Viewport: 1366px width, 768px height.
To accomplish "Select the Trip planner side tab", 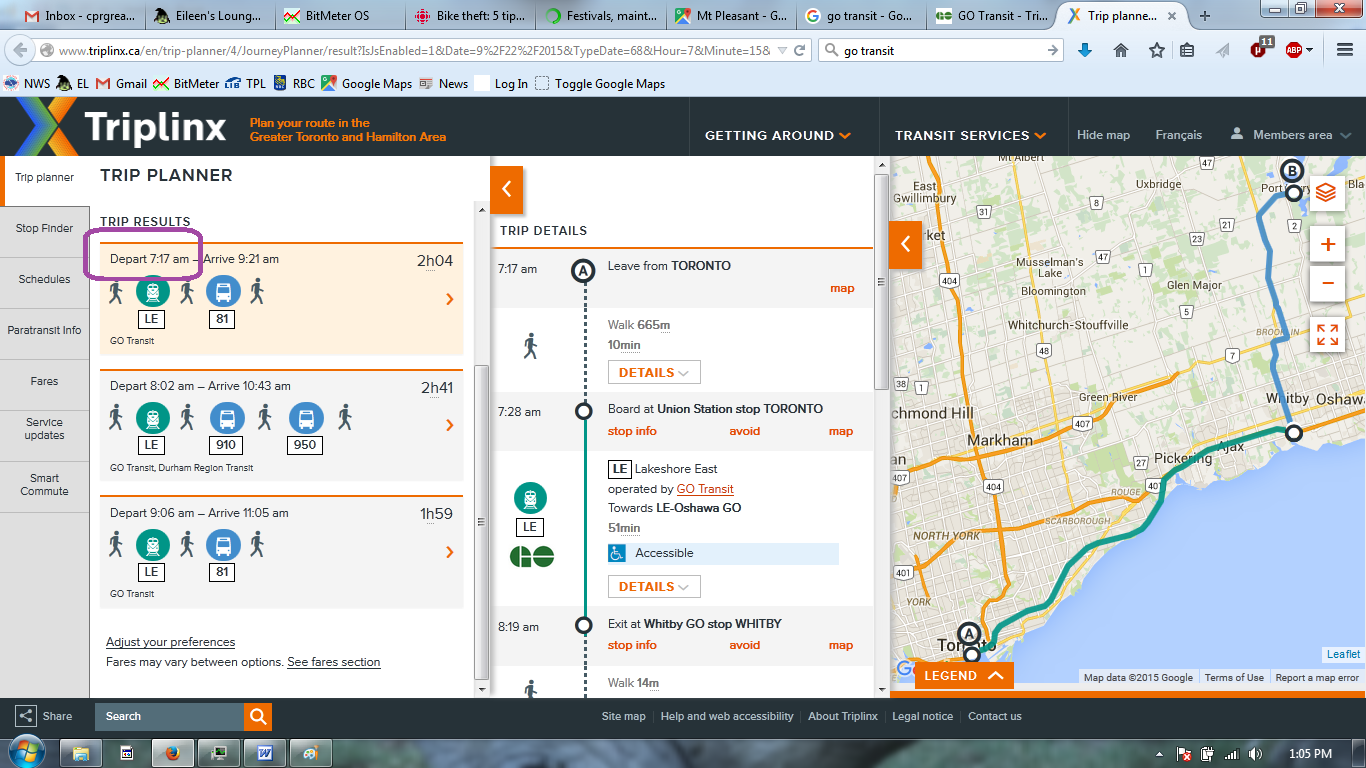I will click(45, 178).
